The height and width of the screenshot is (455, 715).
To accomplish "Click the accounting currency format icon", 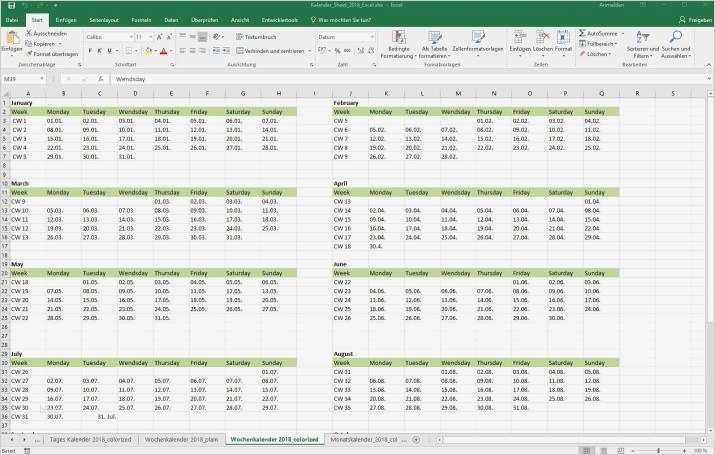I will coord(322,51).
